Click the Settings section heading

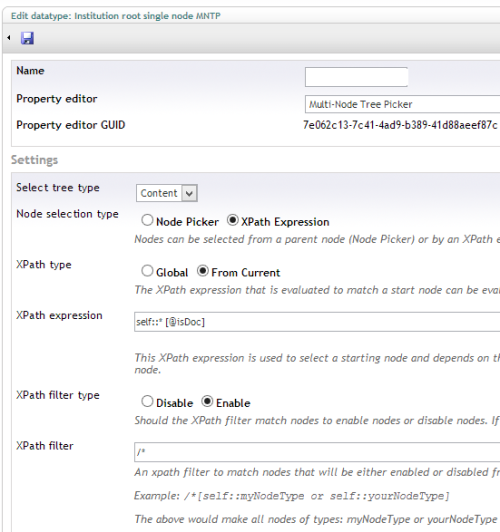point(34,160)
